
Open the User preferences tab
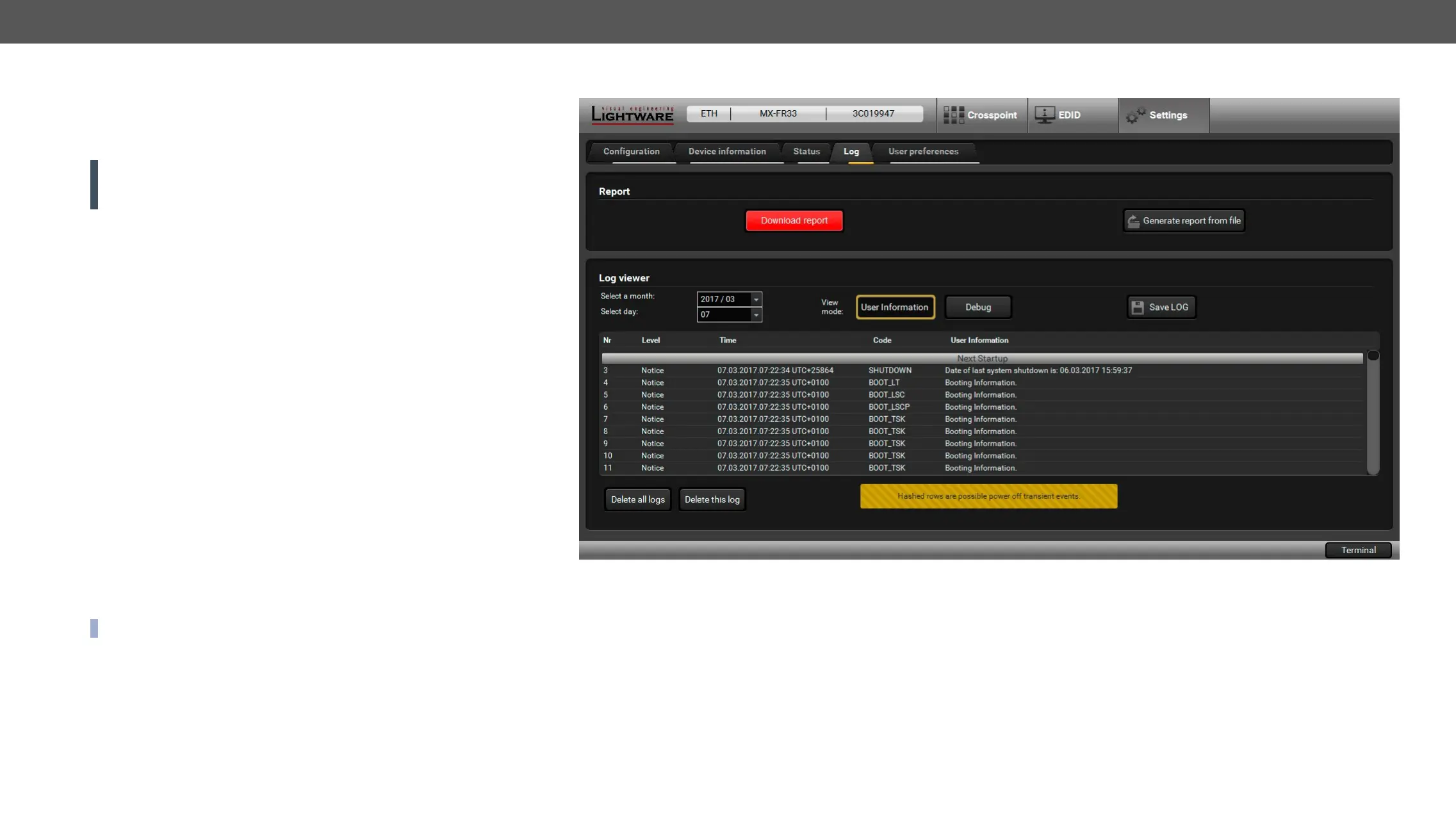(x=922, y=152)
